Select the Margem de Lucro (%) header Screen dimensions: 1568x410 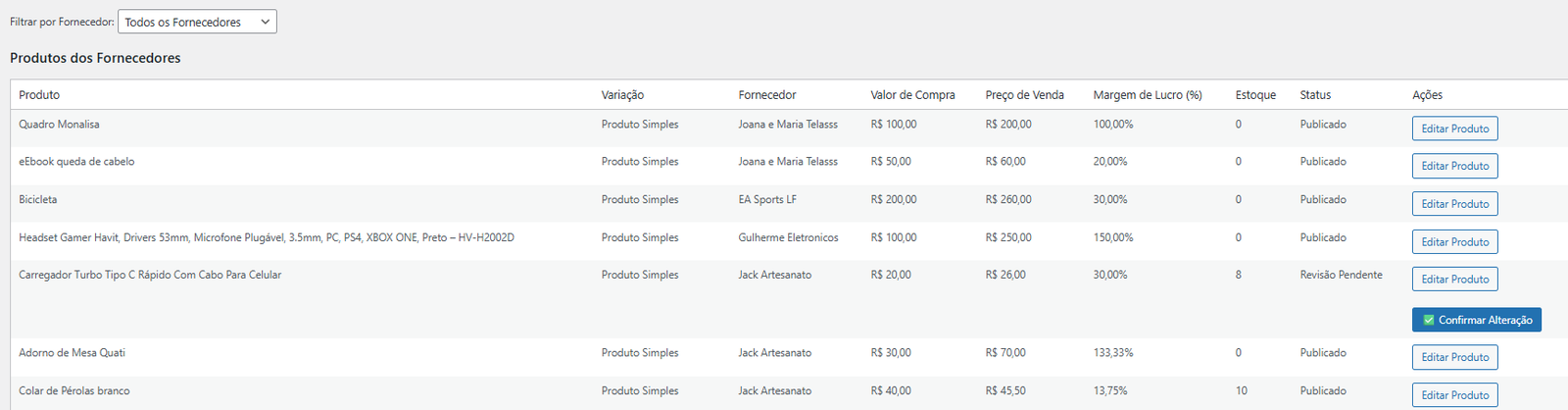tap(1148, 95)
